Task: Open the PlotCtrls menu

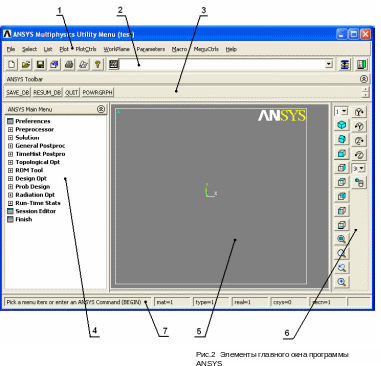Action: (86, 49)
